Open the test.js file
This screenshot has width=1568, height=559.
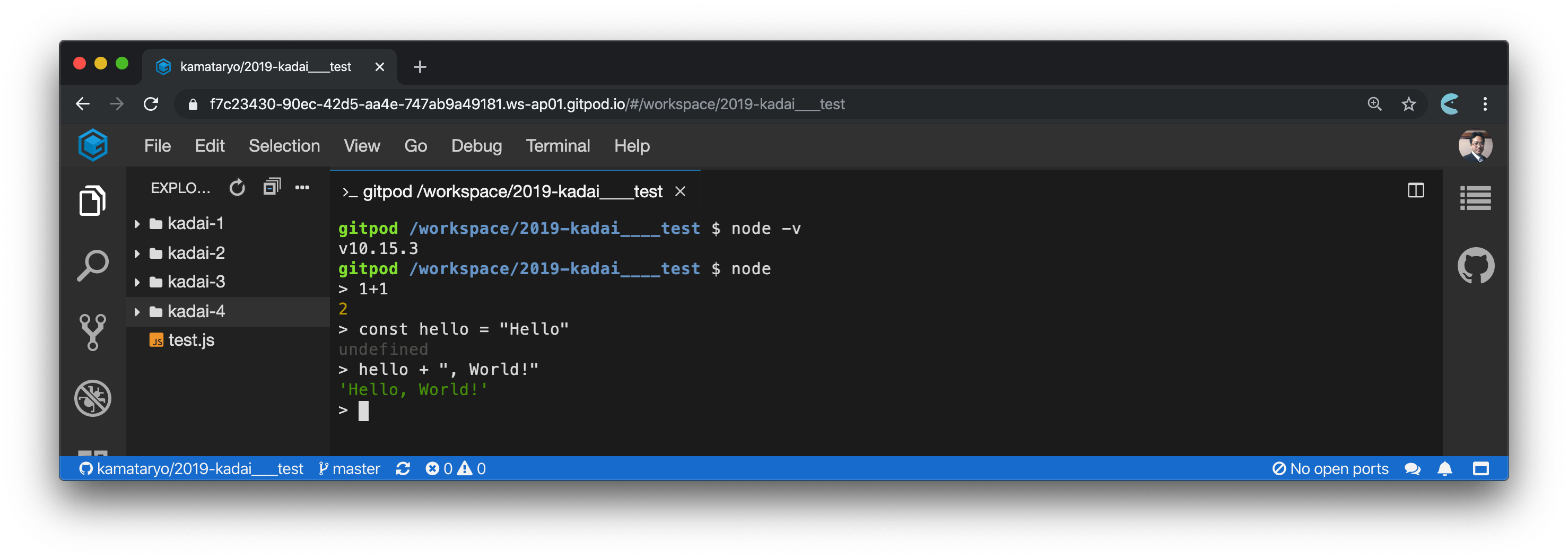coord(228,340)
